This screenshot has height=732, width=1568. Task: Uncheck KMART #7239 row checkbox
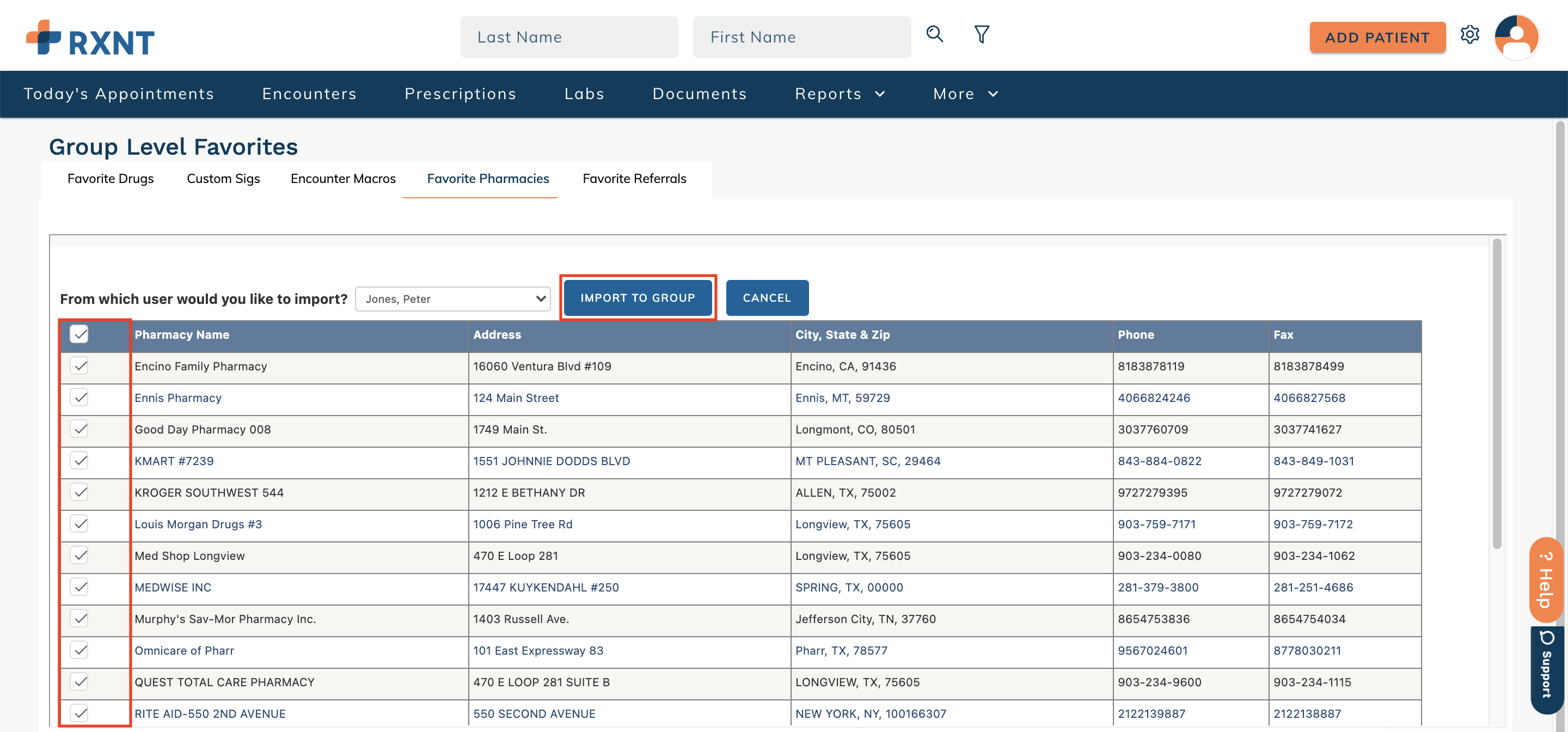pos(79,461)
